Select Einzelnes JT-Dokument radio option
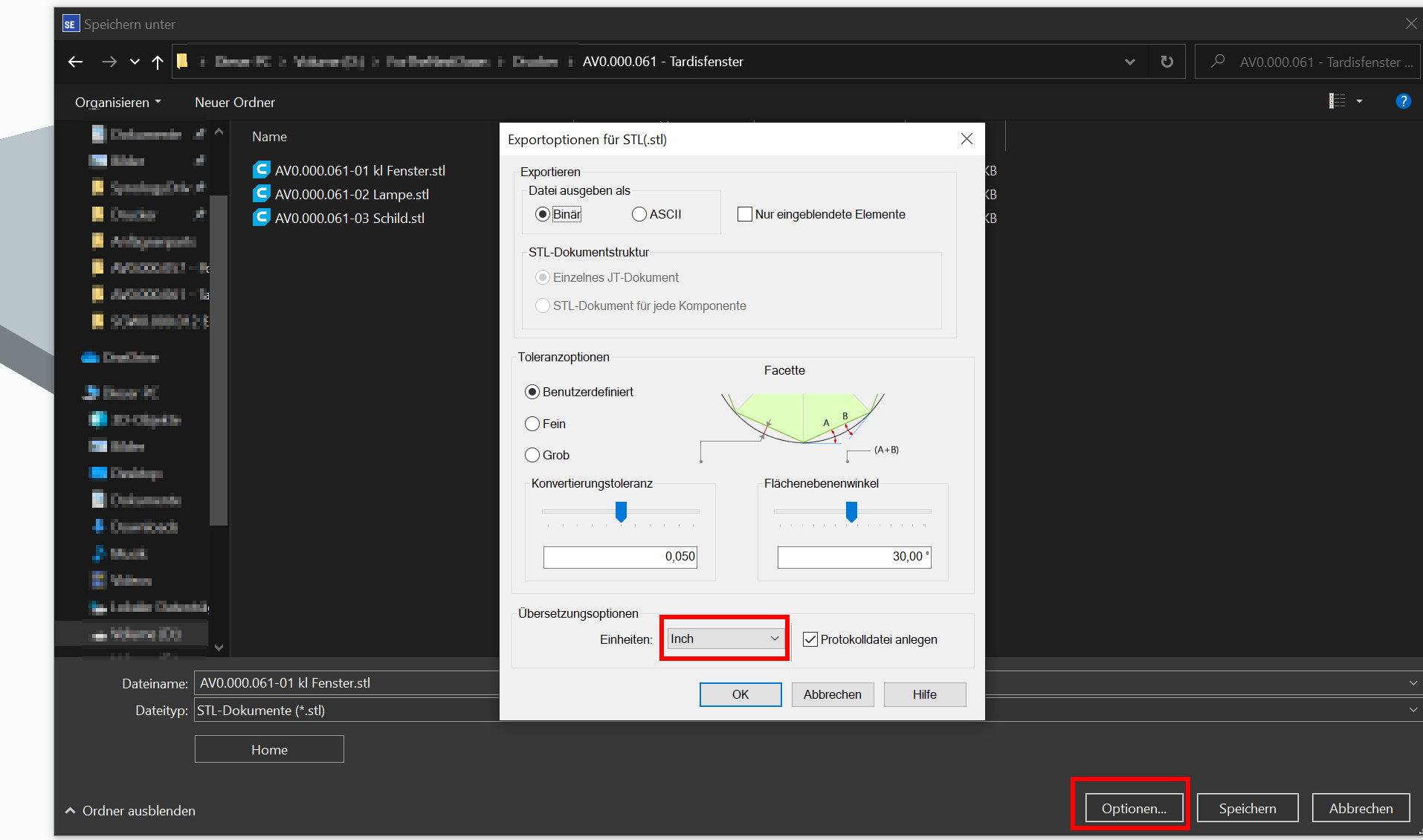Image resolution: width=1423 pixels, height=840 pixels. point(543,277)
